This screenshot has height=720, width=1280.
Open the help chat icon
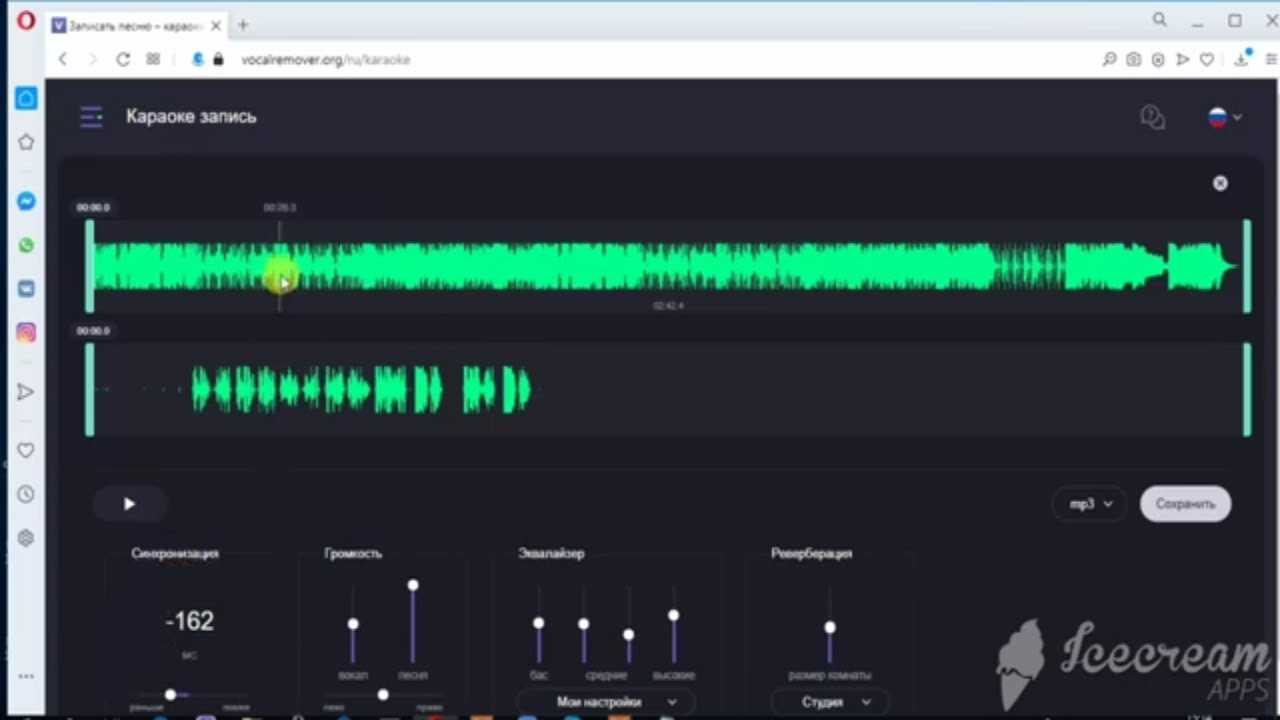pyautogui.click(x=1153, y=117)
